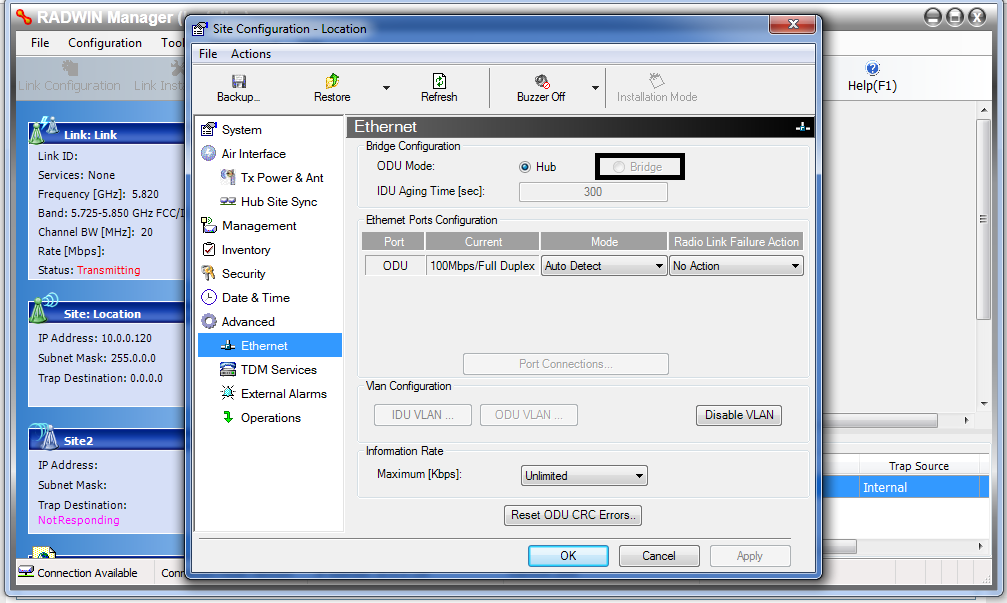Open the Restore dropdown arrow
The image size is (1007, 603).
pos(386,88)
